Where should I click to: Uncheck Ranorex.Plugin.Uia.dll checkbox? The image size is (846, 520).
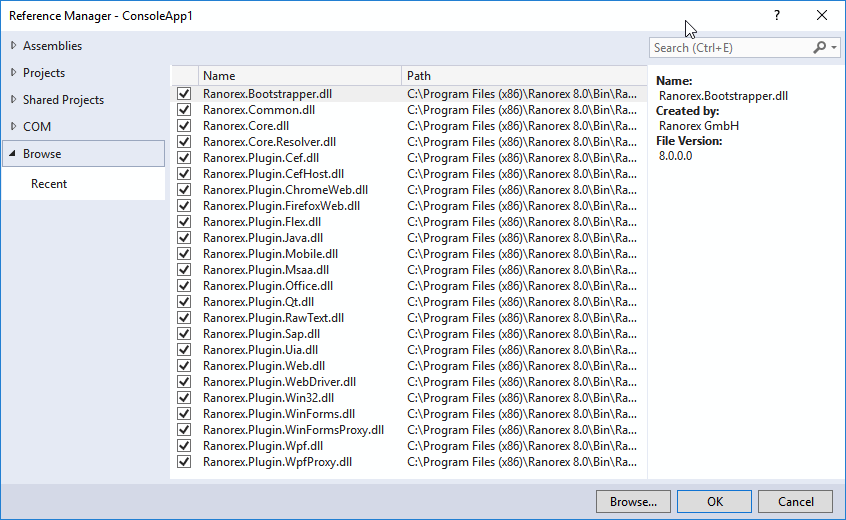(x=184, y=350)
